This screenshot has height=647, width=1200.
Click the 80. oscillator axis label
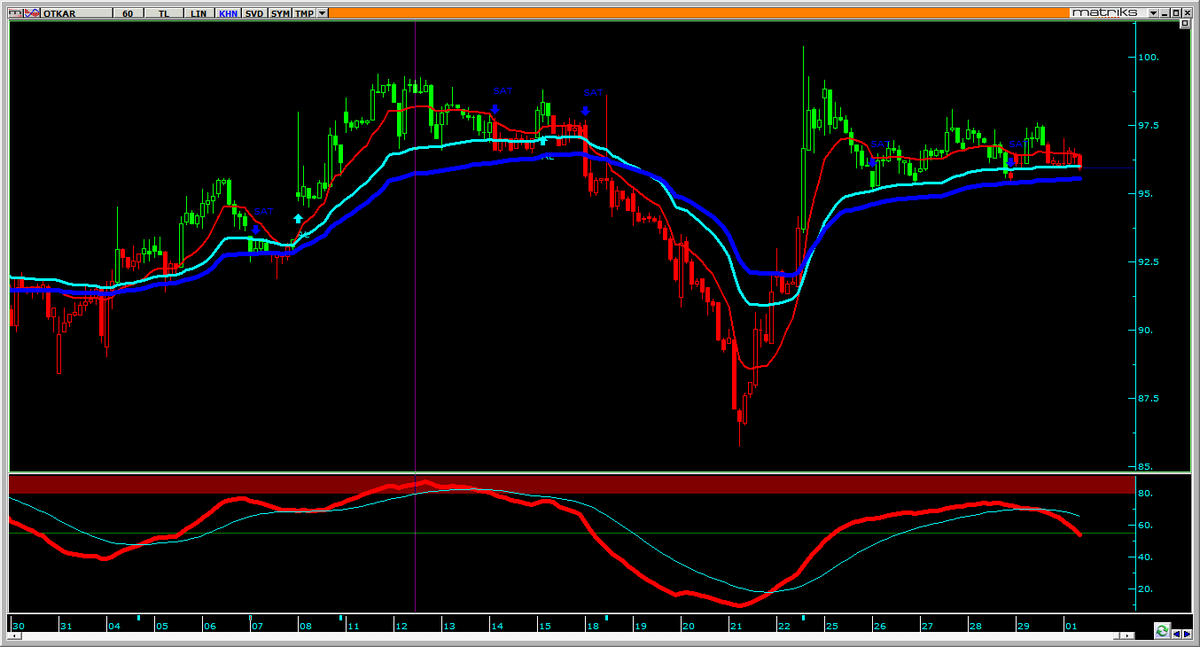click(x=1146, y=493)
